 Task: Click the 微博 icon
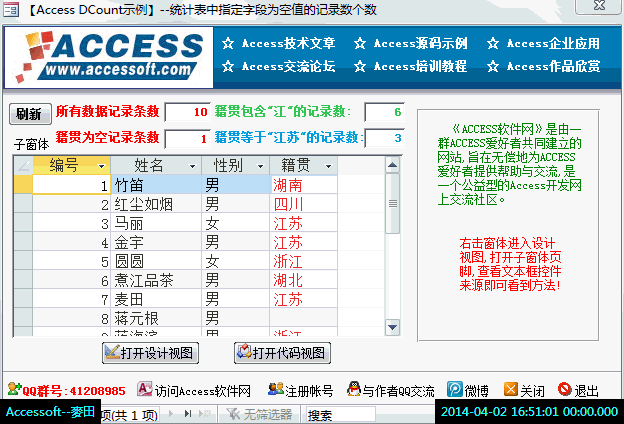(454, 389)
